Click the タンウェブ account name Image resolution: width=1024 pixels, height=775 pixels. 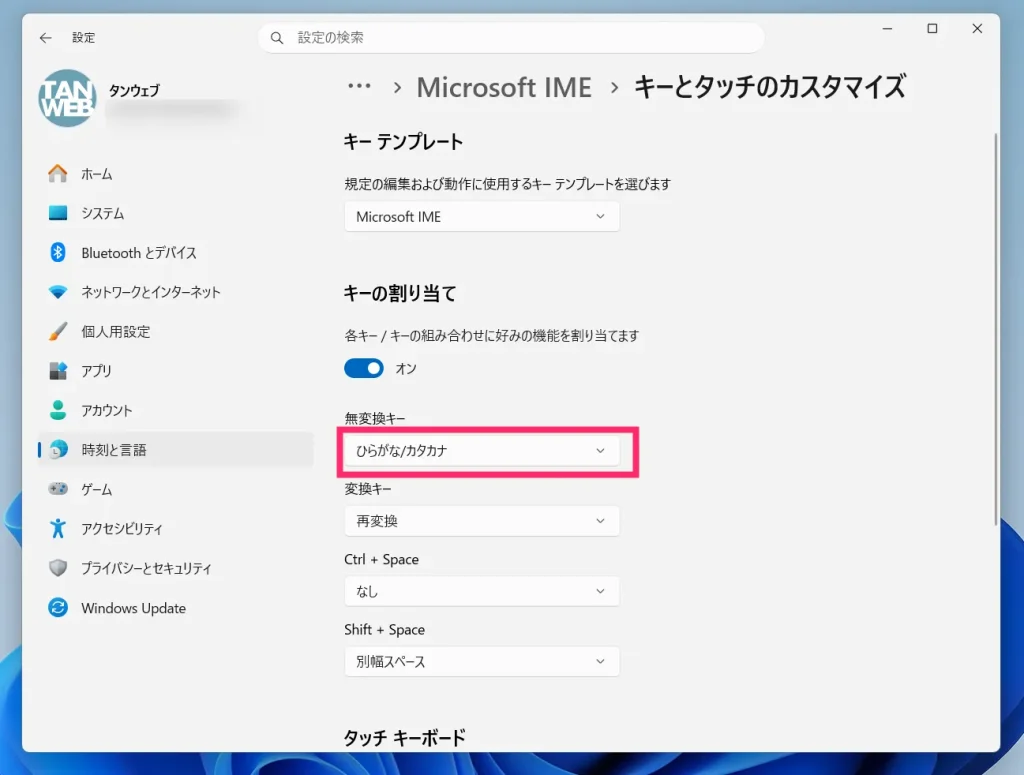(134, 91)
